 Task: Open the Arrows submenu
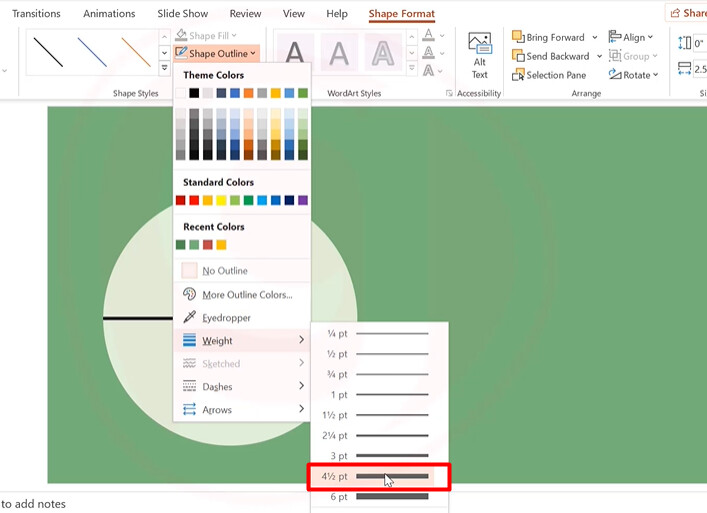coord(242,409)
